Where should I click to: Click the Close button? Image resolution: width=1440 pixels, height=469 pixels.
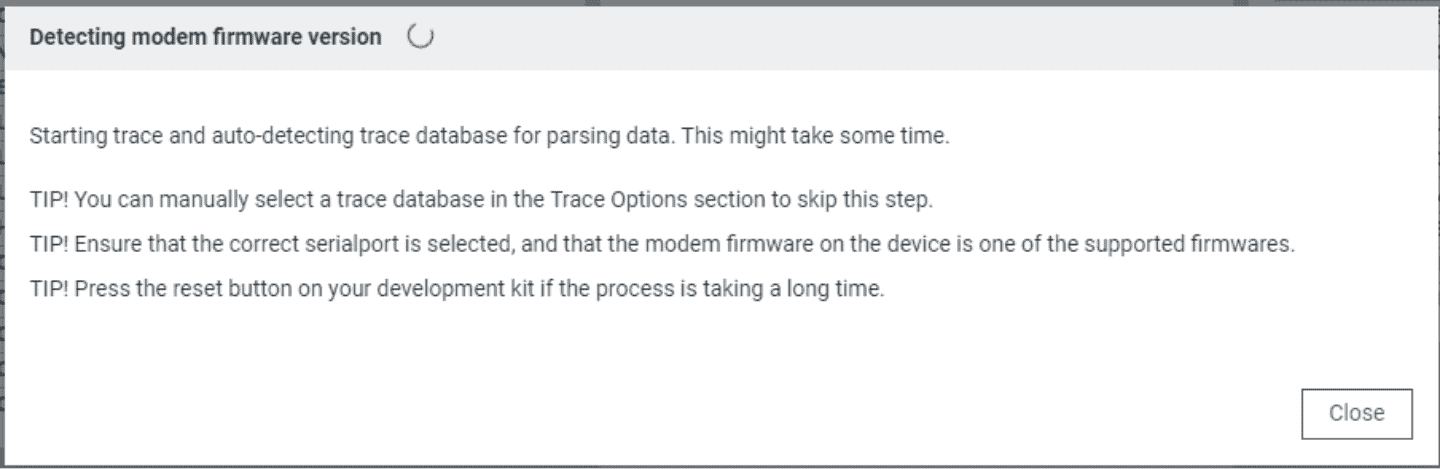pos(1356,413)
